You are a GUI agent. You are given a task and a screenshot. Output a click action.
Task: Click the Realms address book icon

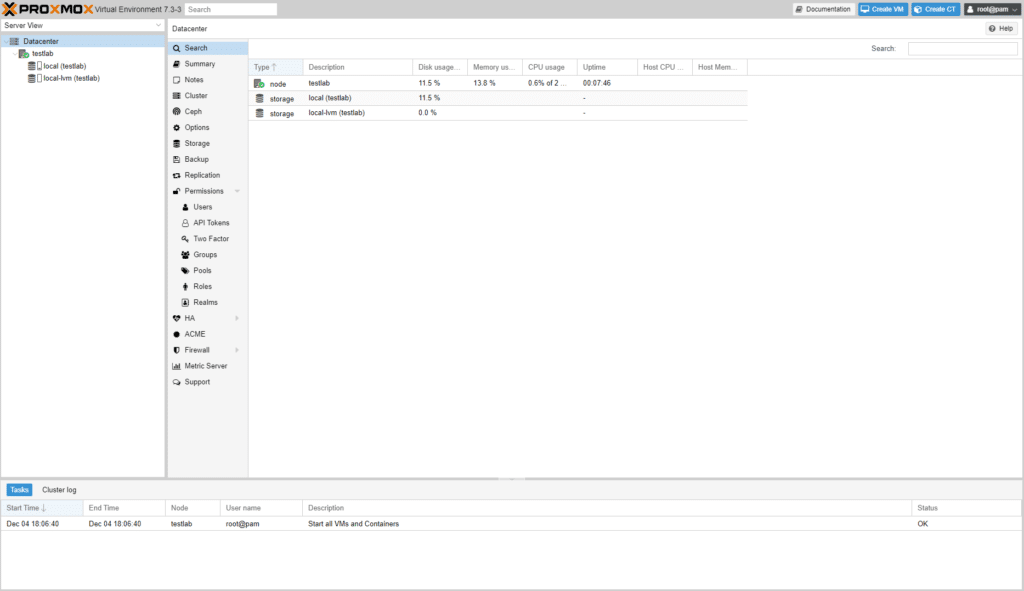coord(185,302)
